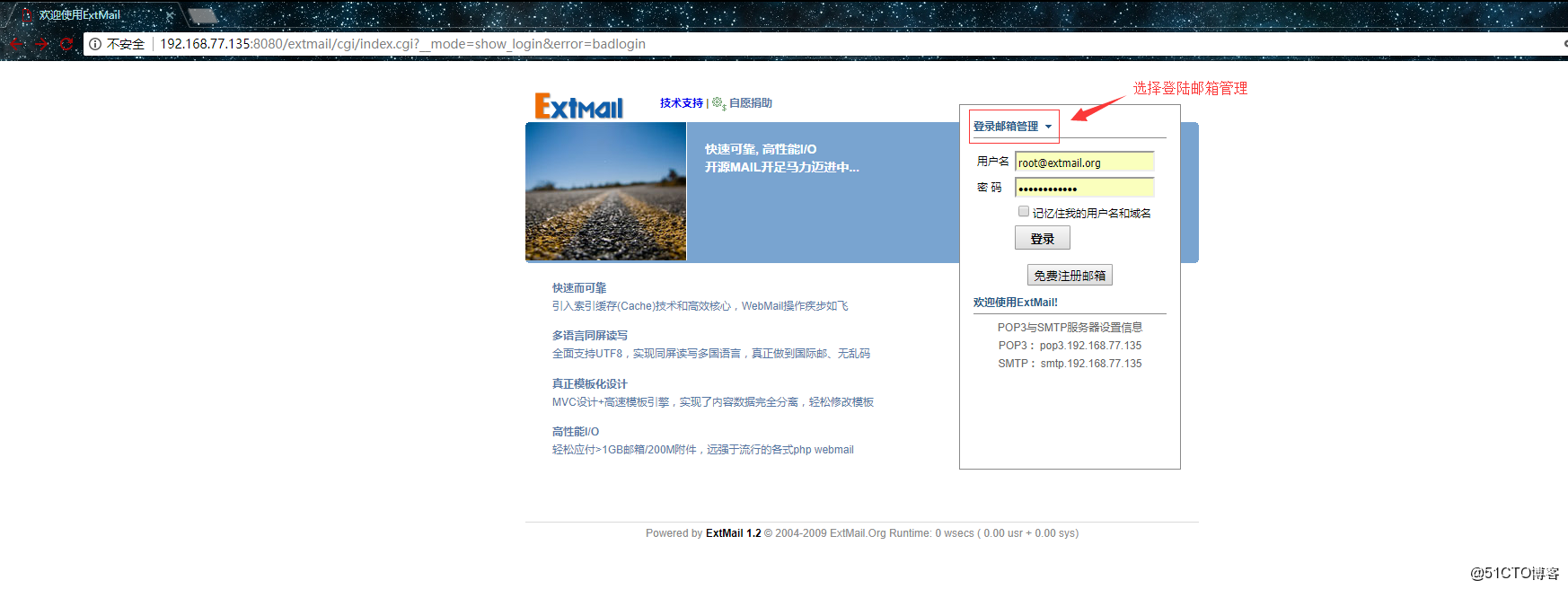The height and width of the screenshot is (589, 1568).
Task: Click the site info icon beside 不安全
Action: 95,44
